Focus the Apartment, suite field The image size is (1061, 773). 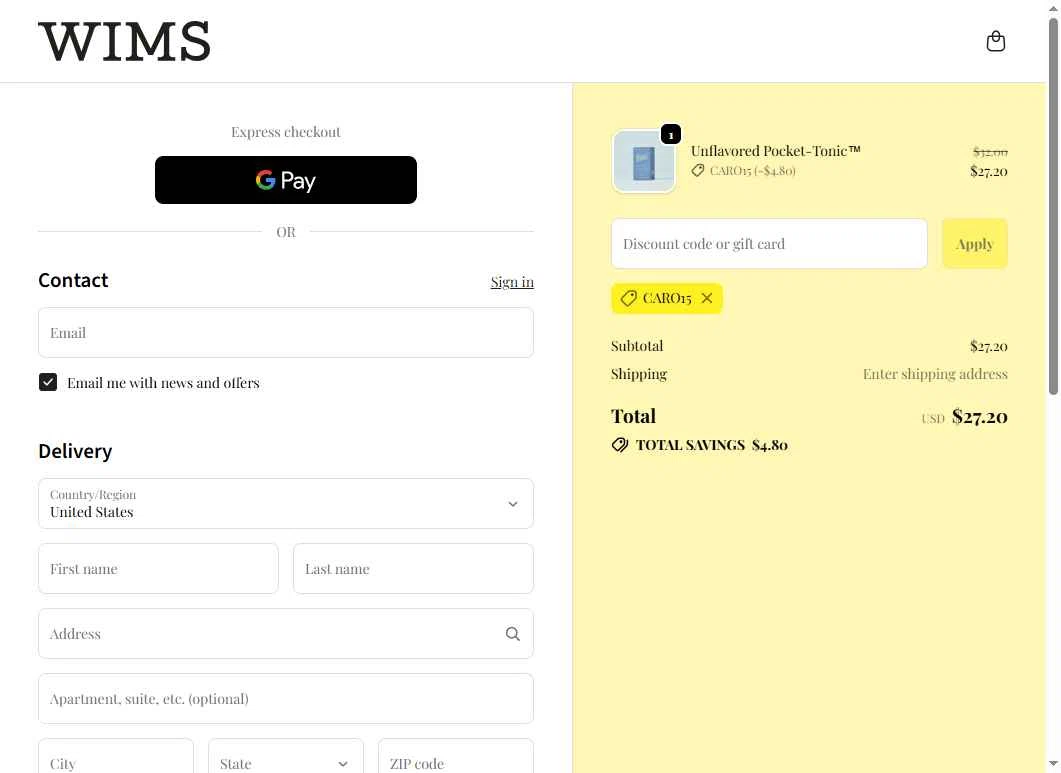coord(286,699)
